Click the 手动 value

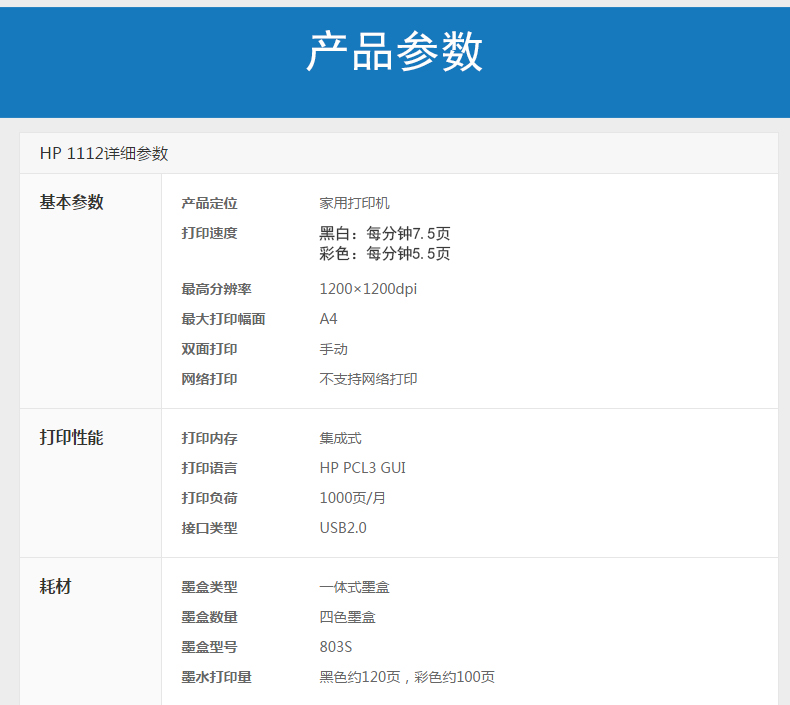click(x=334, y=349)
